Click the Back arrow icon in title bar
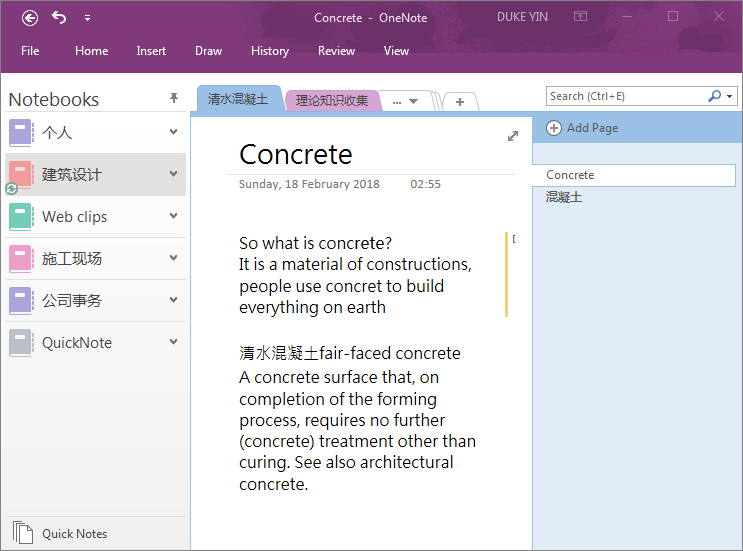Image resolution: width=743 pixels, height=551 pixels. [30, 17]
